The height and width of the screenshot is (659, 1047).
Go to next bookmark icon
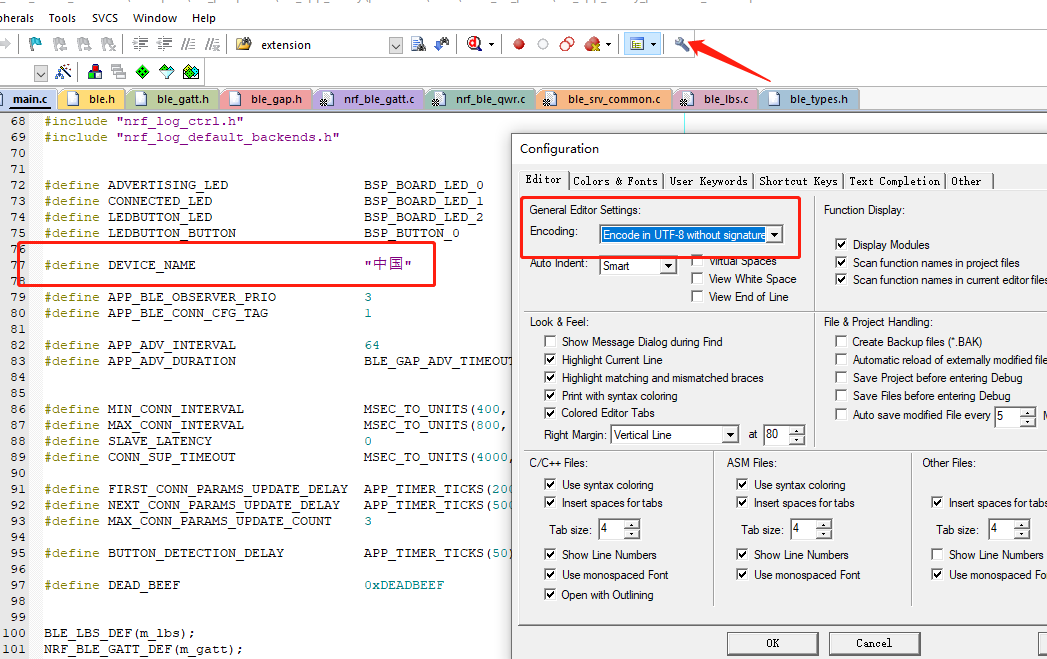(83, 45)
